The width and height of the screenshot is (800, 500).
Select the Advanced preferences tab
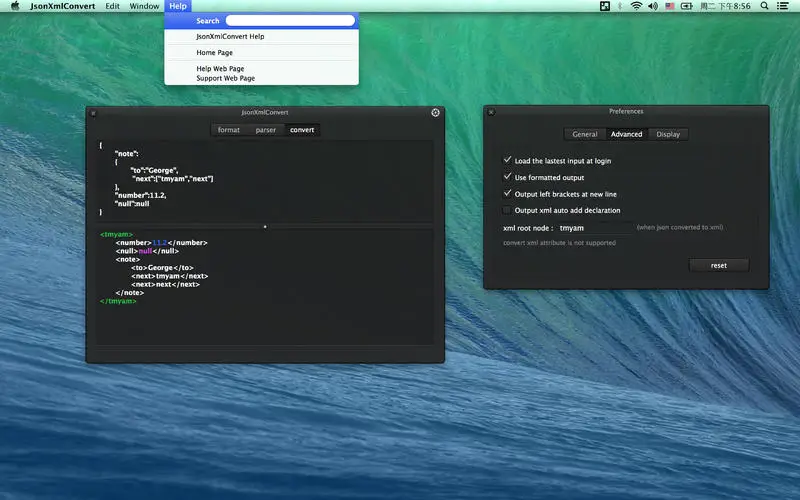(627, 134)
